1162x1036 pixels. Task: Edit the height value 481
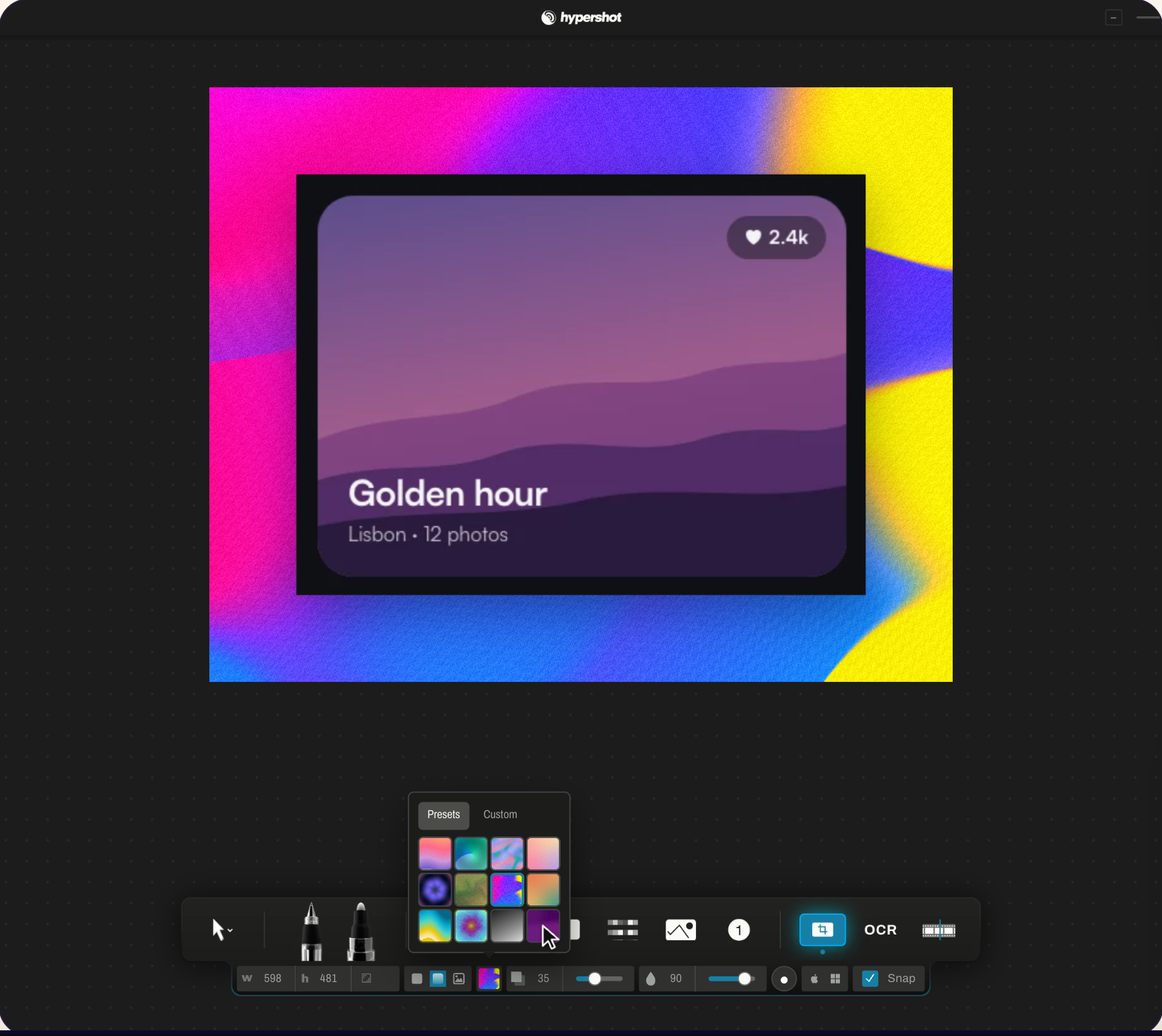(x=328, y=979)
